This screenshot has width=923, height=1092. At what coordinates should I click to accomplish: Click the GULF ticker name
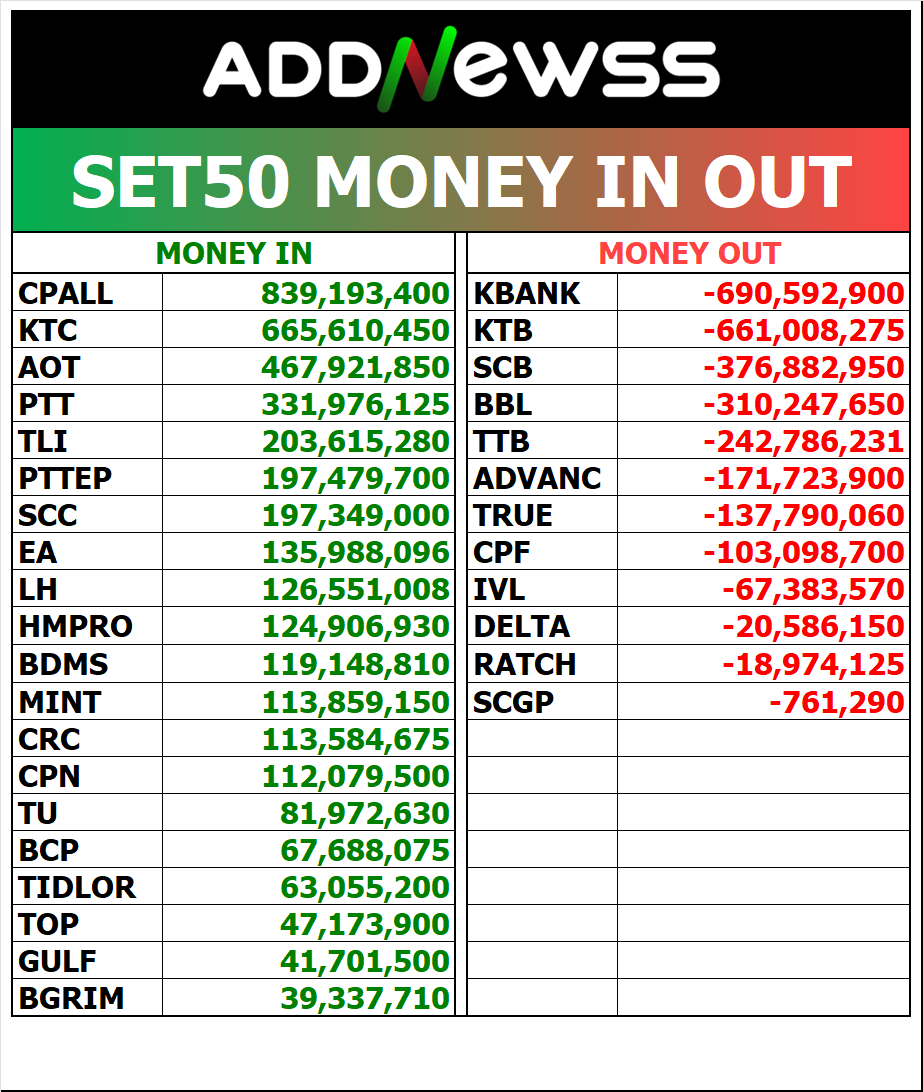(57, 961)
